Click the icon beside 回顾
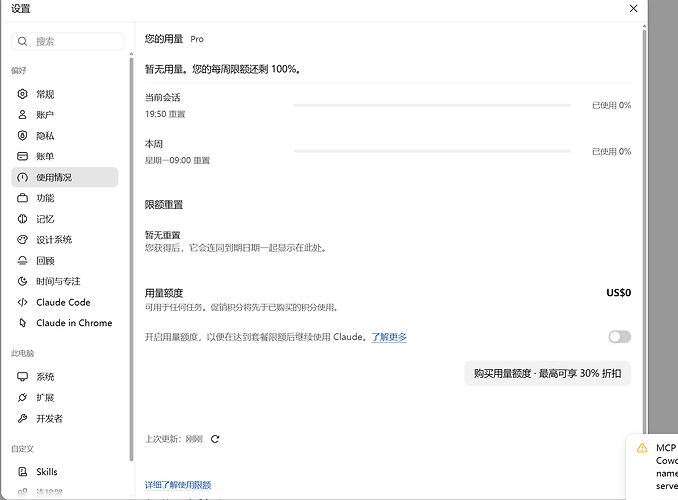This screenshot has width=678, height=500. tap(22, 260)
